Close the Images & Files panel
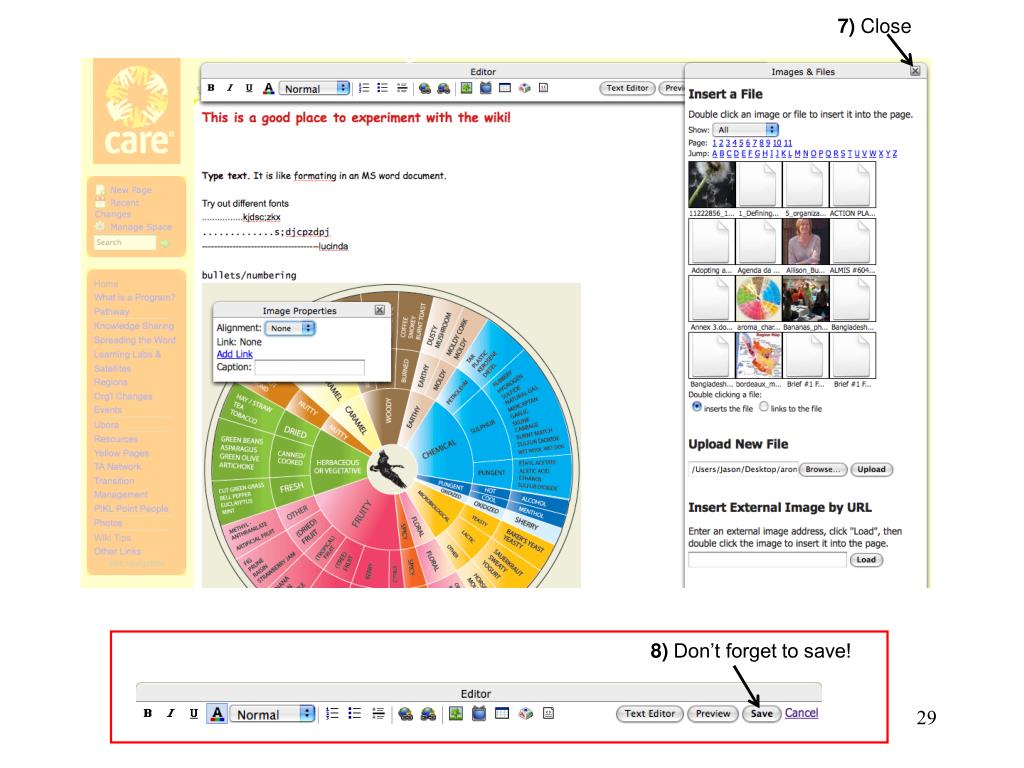The width and height of the screenshot is (1024, 768). [915, 71]
